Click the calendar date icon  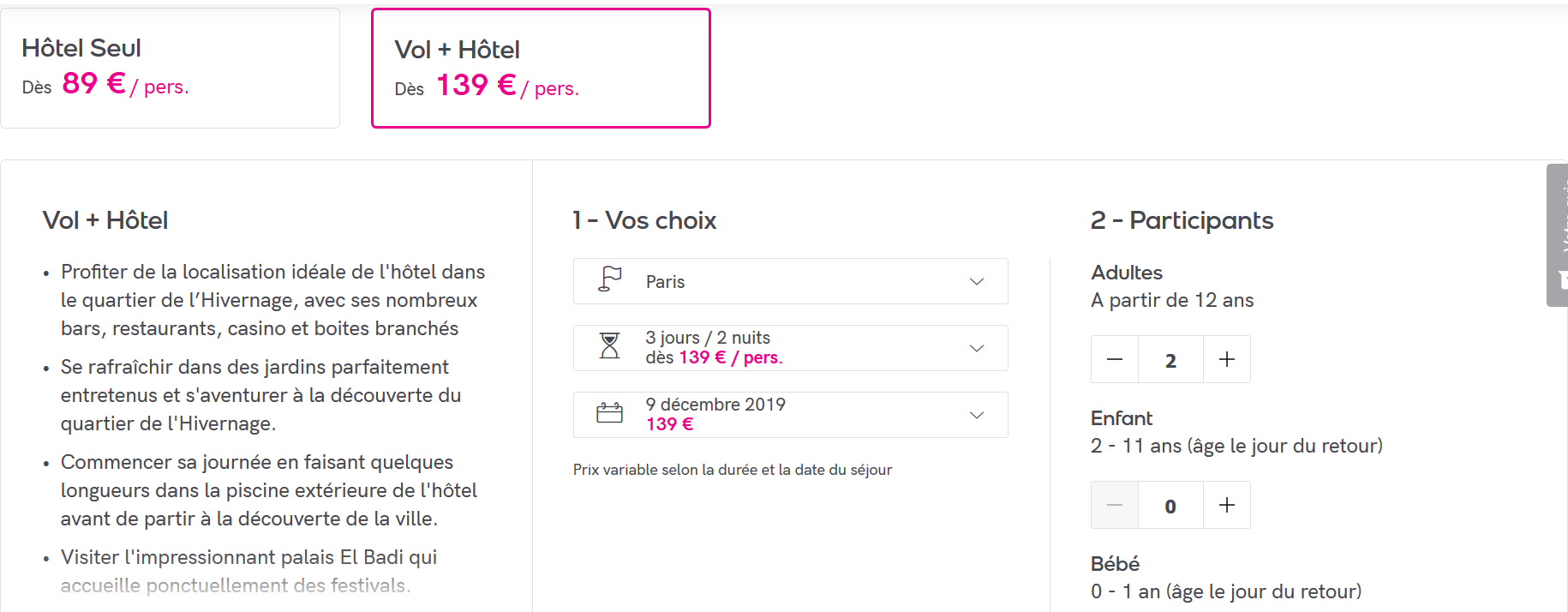point(609,413)
